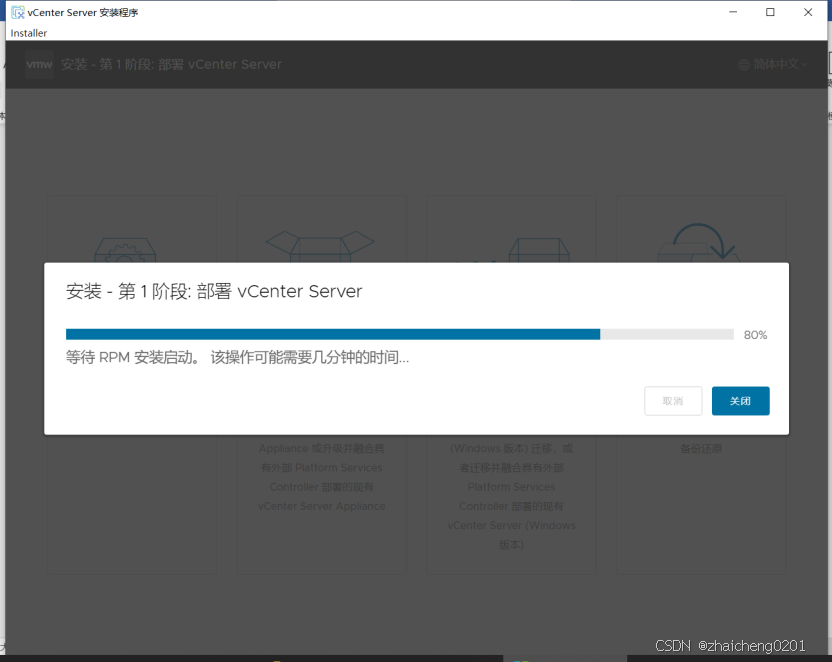Screen dimensions: 832x662
Task: Click the disabled 取消 button
Action: (673, 401)
